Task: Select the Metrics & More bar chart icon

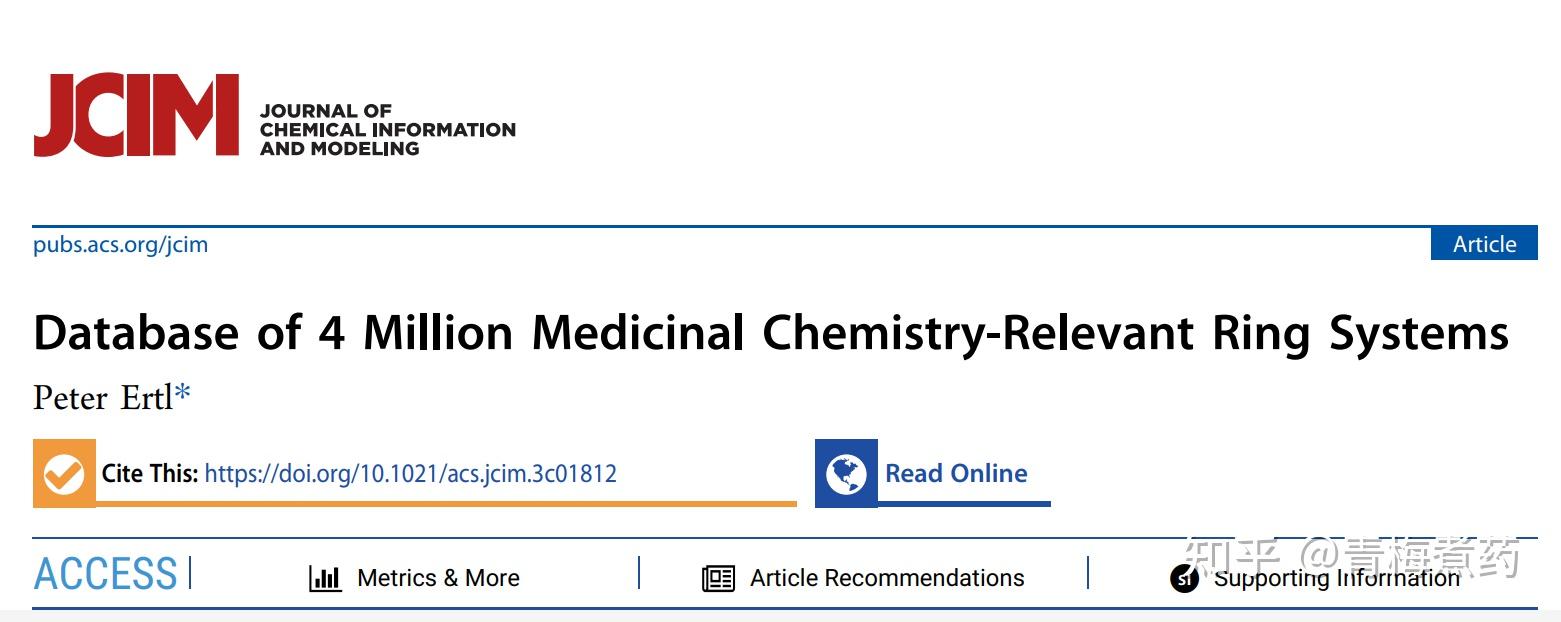Action: [x=325, y=578]
